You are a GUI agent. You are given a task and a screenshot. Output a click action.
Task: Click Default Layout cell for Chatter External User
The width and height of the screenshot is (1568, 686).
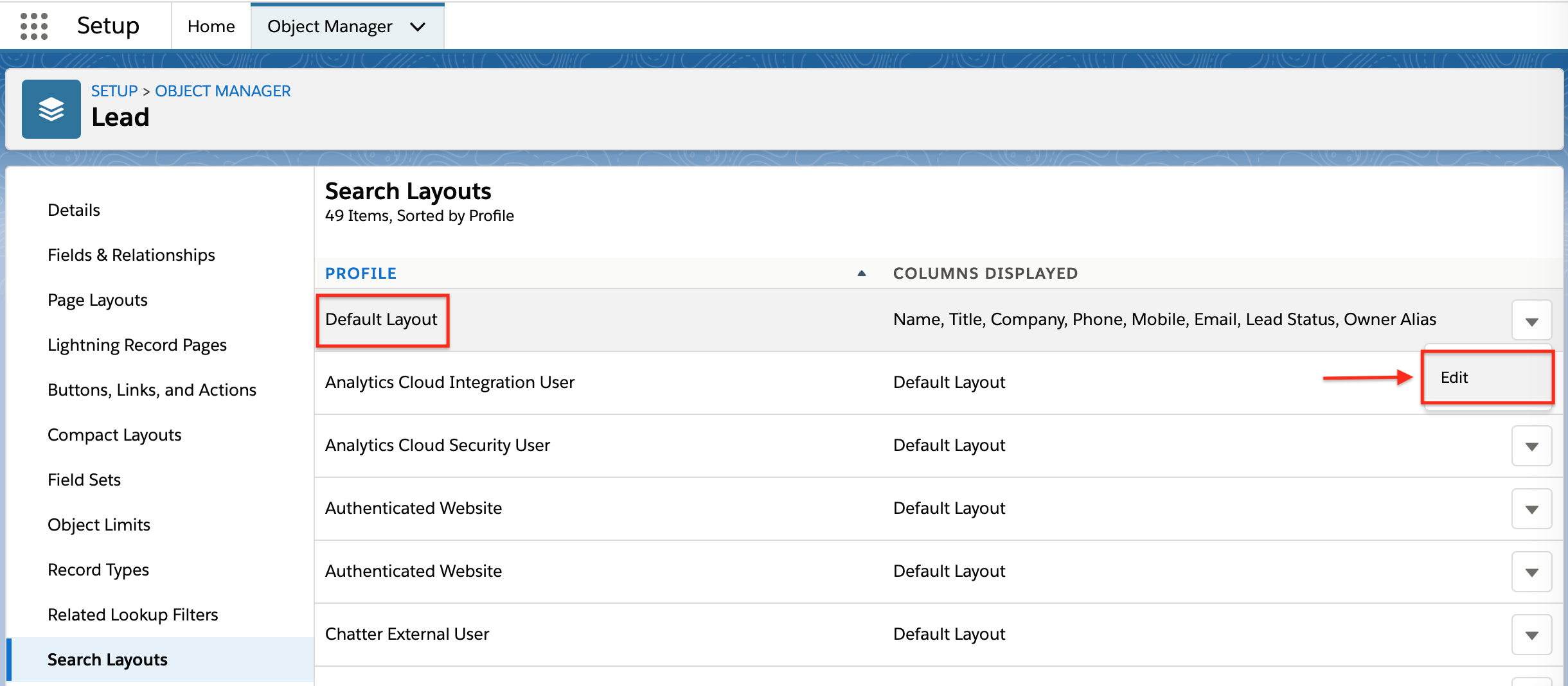pos(949,635)
